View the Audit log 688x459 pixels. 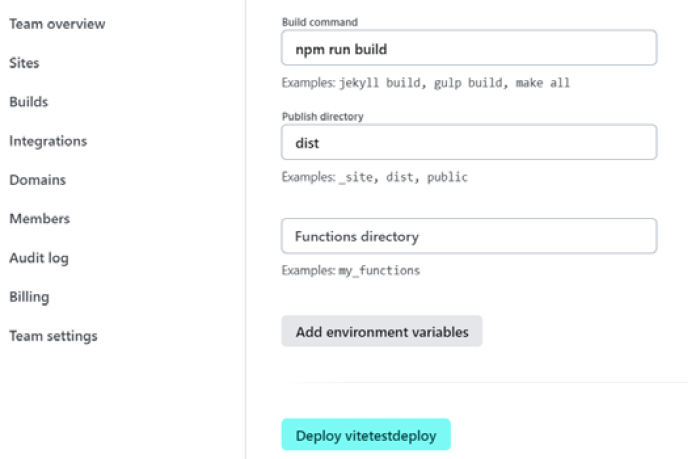coord(39,258)
